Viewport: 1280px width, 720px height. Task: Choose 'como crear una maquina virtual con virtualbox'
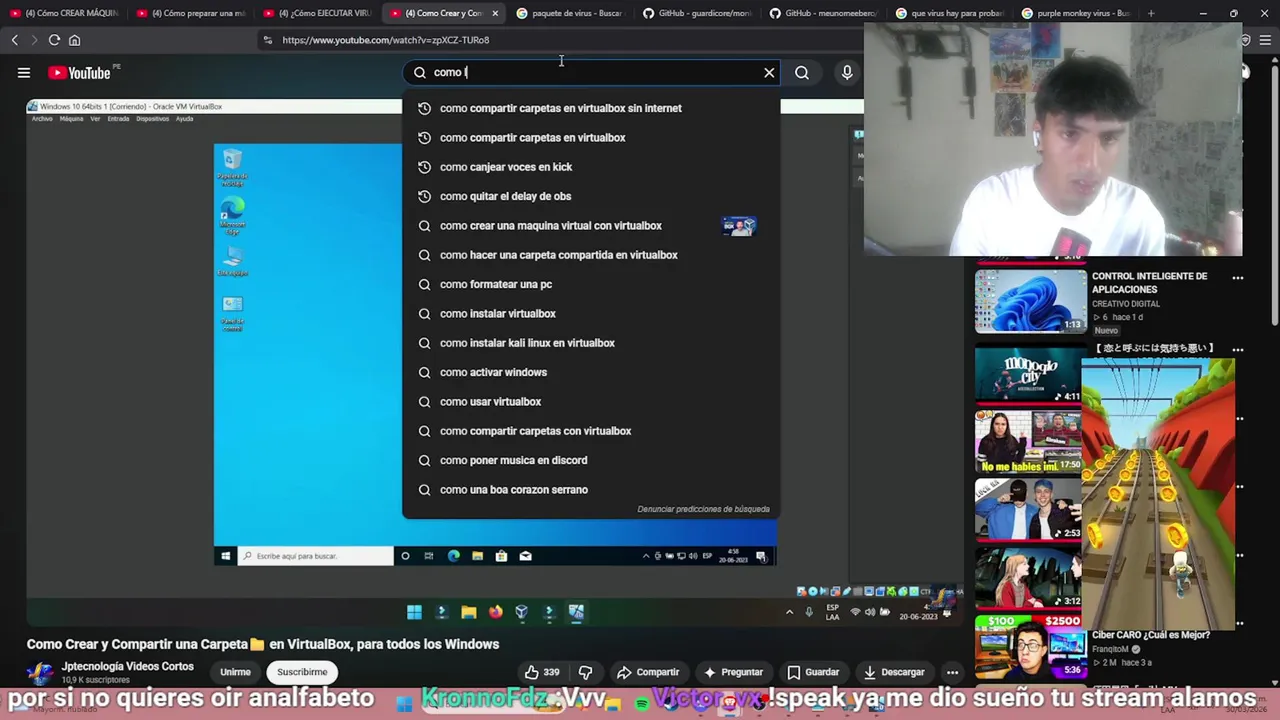coord(591,225)
